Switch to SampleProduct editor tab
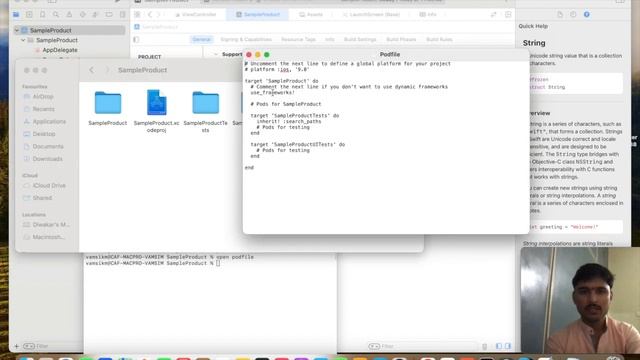The image size is (640, 360). point(258,15)
